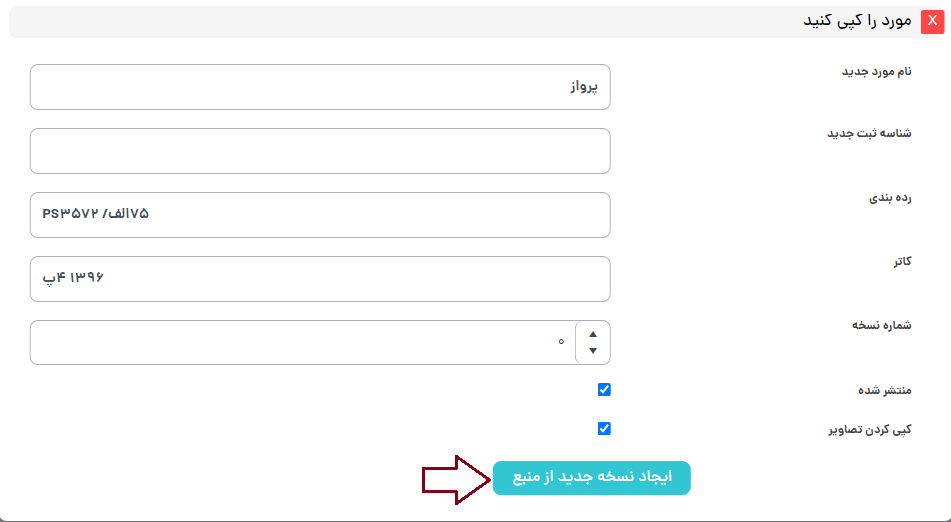Select the «رده بندی» classification input field
The height and width of the screenshot is (522, 951).
[320, 215]
